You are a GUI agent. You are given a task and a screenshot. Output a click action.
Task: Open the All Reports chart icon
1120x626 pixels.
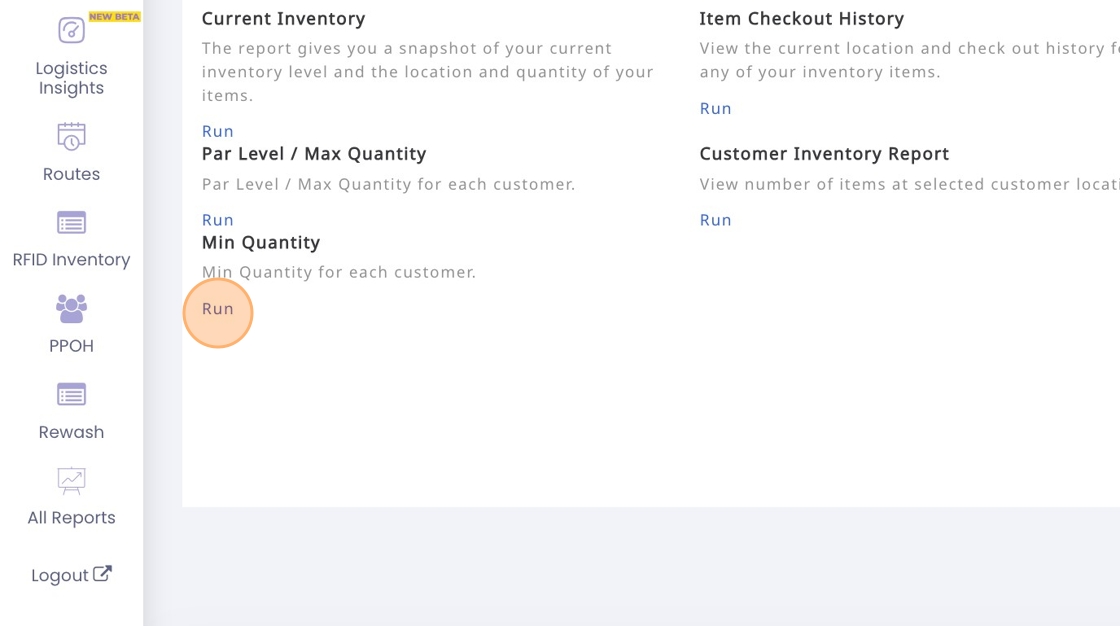point(71,481)
